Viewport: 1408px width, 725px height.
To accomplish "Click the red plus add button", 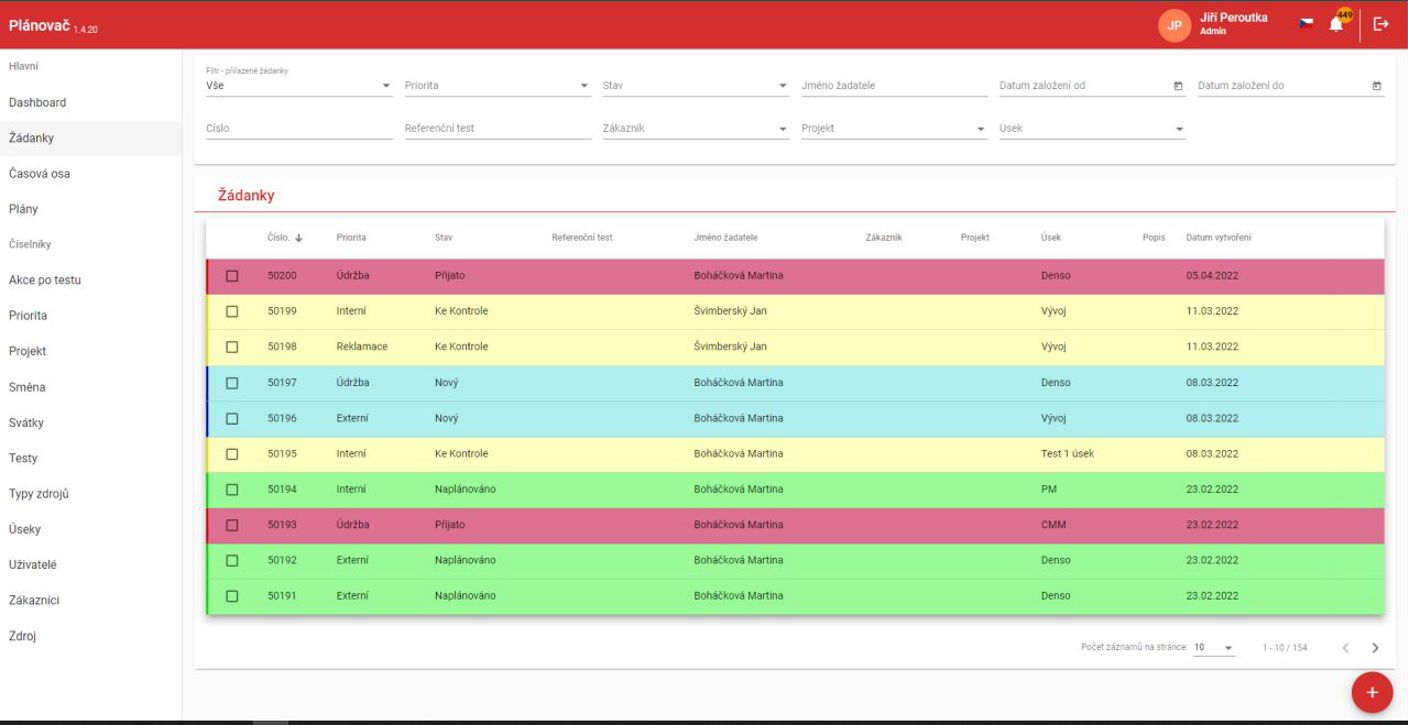I will 1371,692.
